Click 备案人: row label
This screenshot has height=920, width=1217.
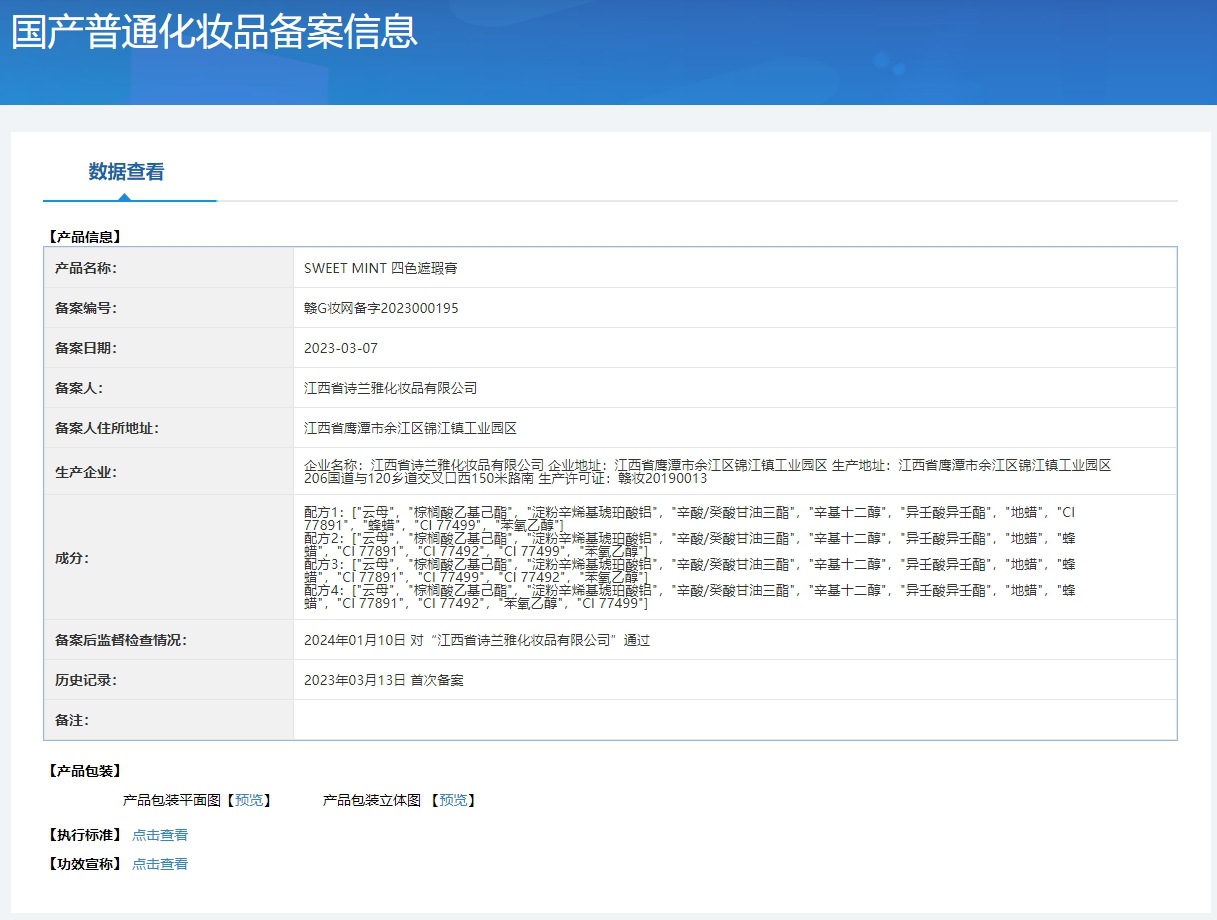[79, 388]
